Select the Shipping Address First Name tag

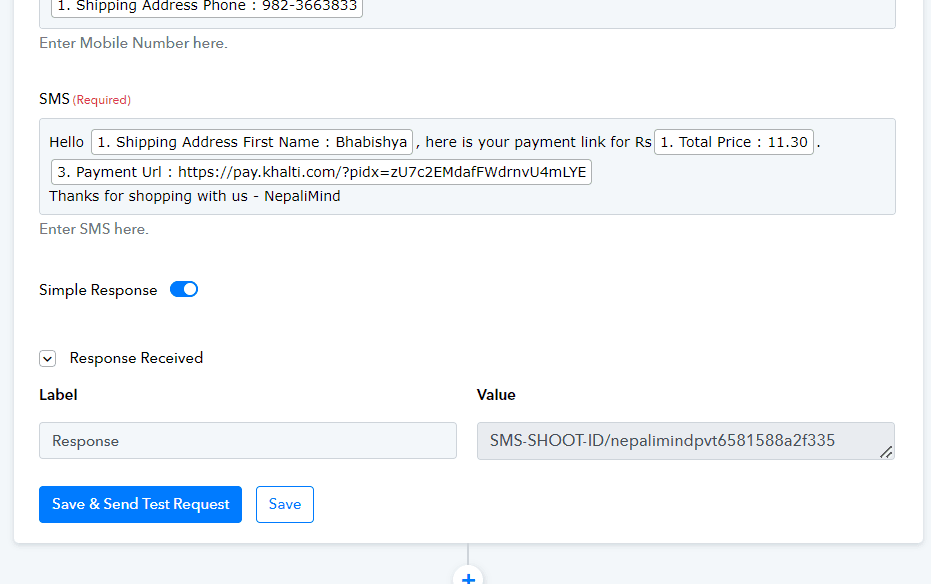tap(252, 142)
